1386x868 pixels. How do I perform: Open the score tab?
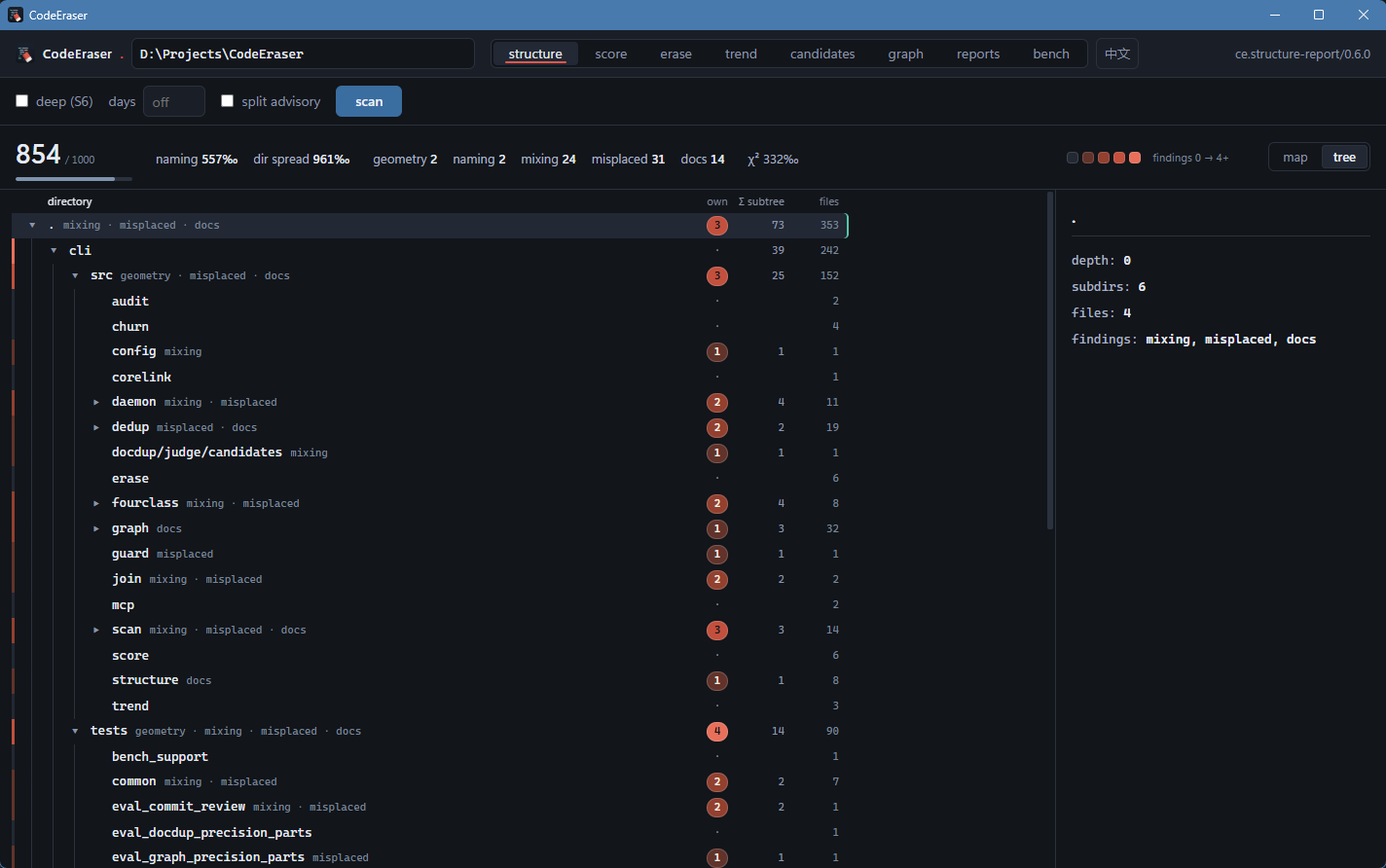(x=611, y=54)
